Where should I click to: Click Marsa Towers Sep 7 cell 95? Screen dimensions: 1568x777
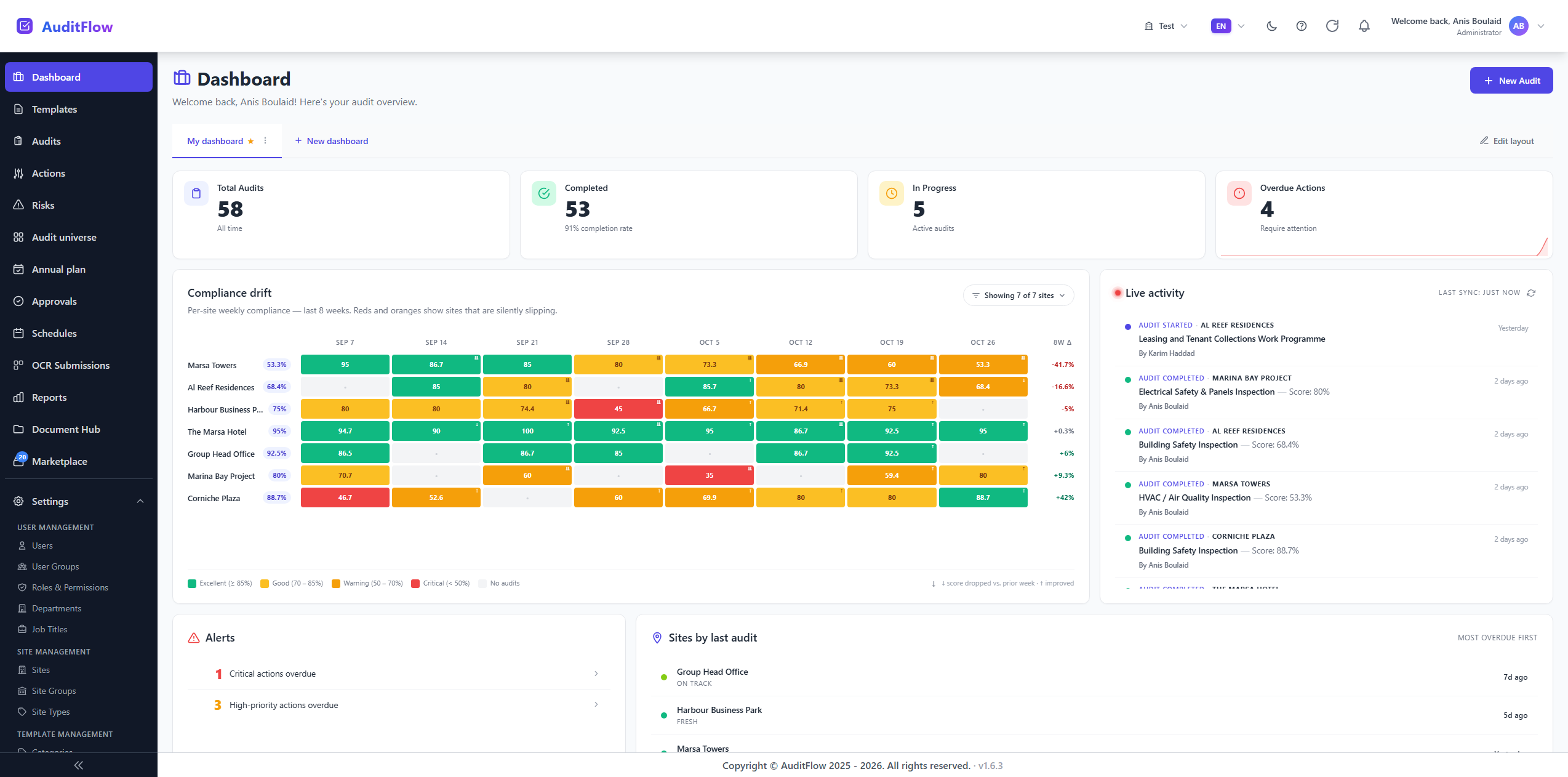coord(345,364)
